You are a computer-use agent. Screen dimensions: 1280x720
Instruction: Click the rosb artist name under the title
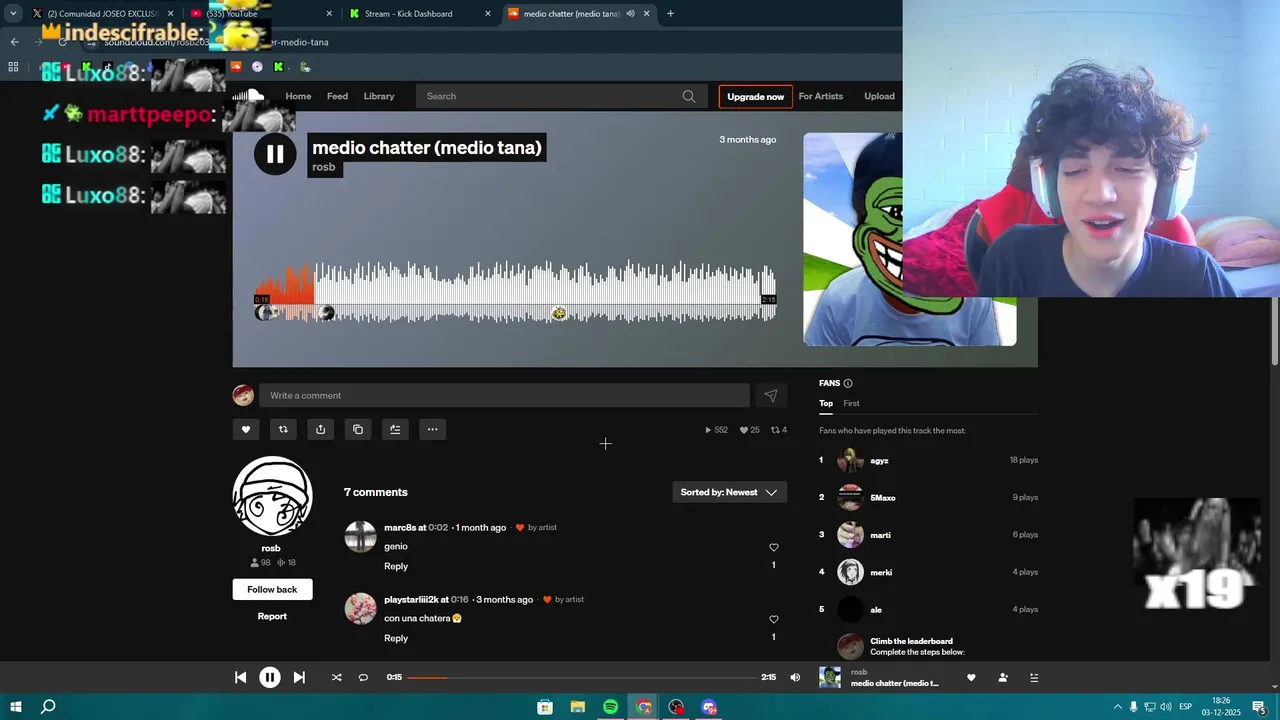[324, 167]
